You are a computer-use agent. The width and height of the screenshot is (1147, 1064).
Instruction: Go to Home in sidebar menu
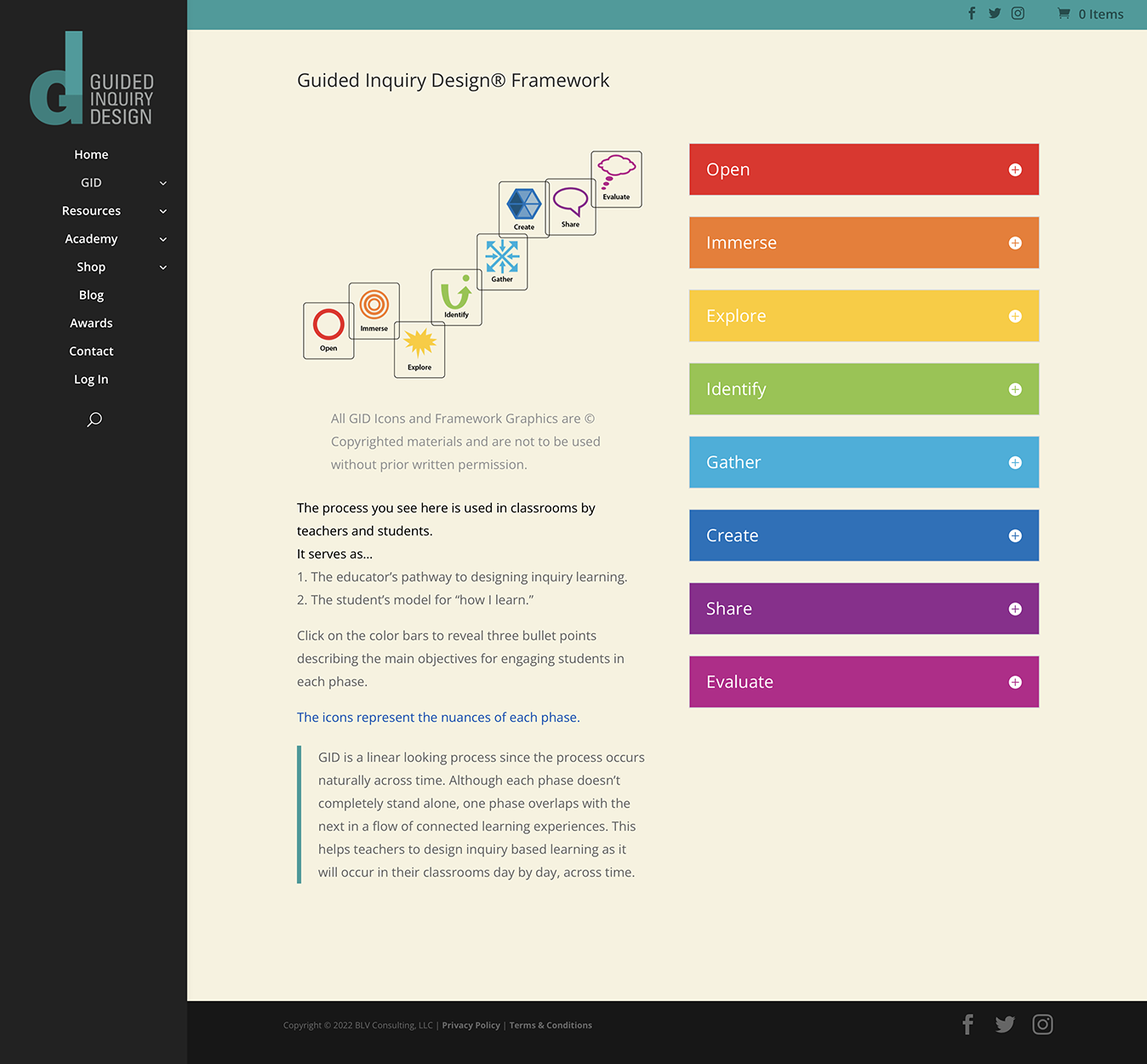point(91,154)
